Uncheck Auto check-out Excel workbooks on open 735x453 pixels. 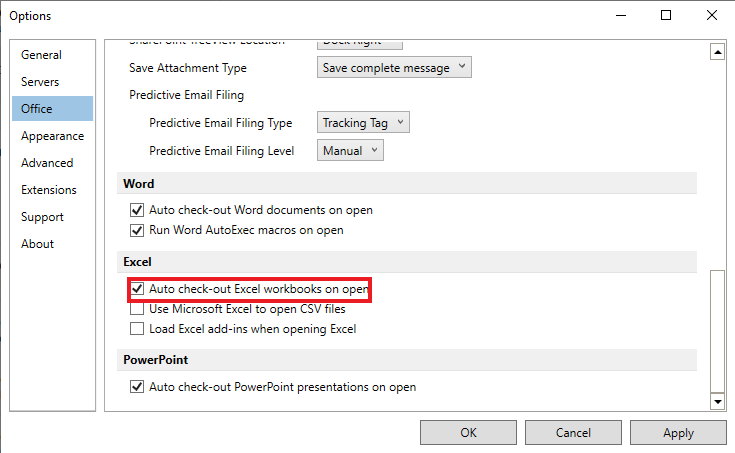point(137,289)
